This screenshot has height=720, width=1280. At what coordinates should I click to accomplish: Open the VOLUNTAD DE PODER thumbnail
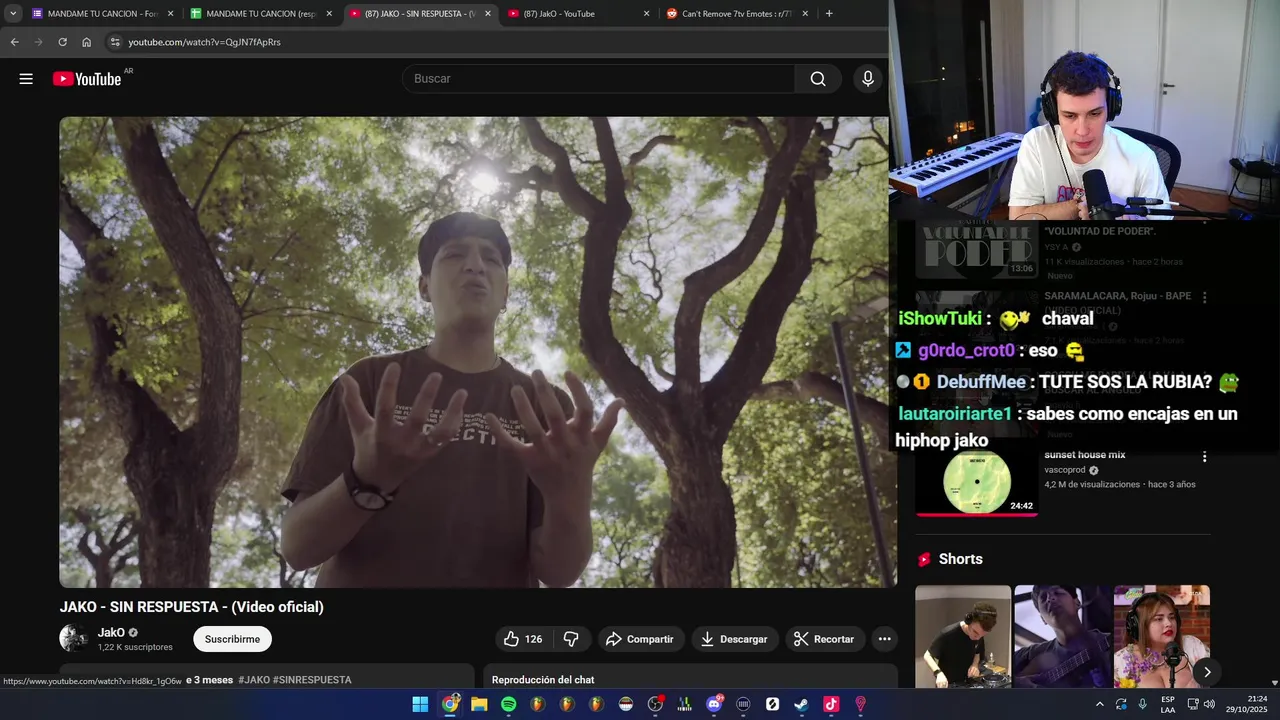[976, 250]
